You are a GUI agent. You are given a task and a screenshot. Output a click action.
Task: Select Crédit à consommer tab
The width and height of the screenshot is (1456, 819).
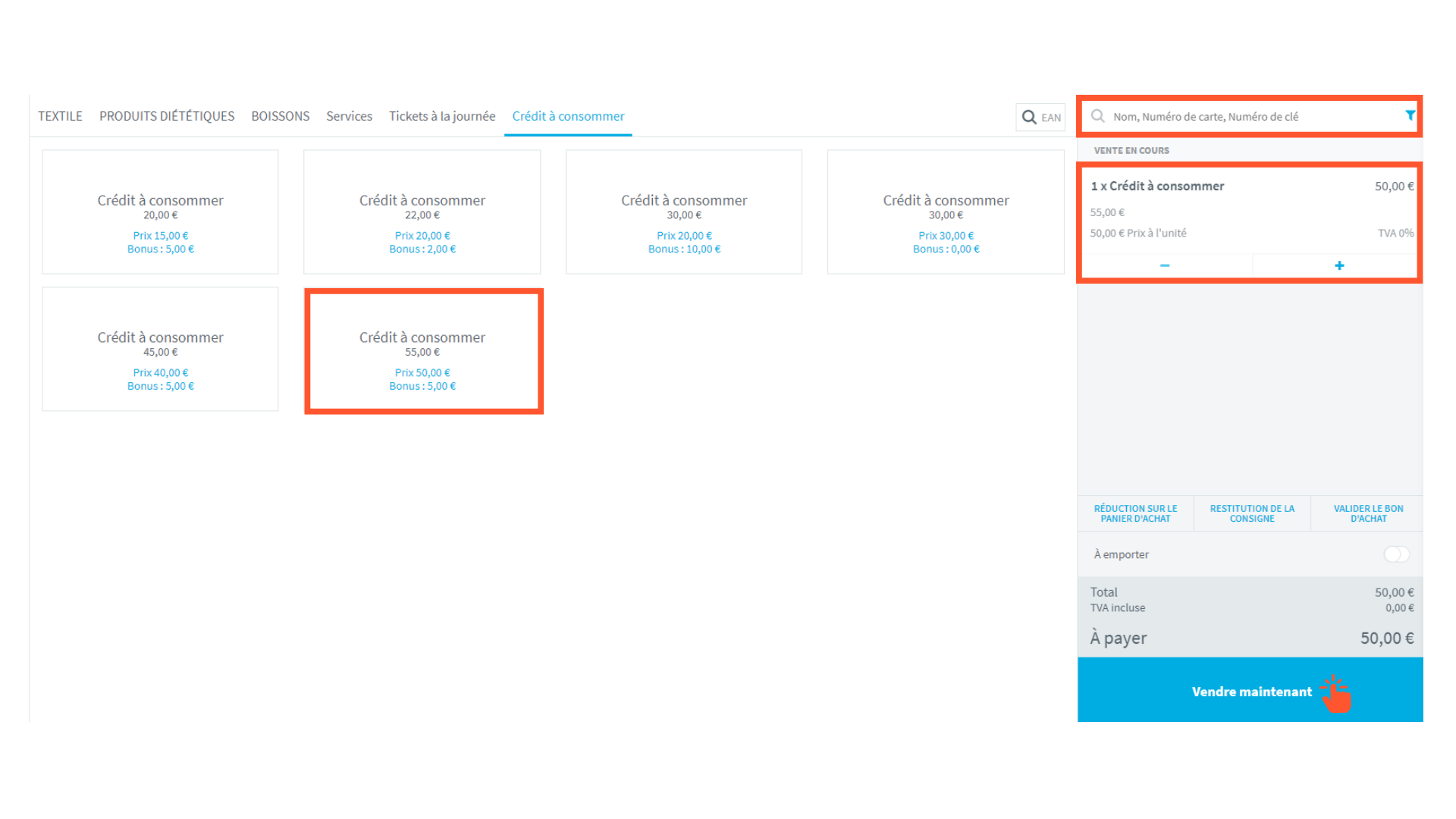[568, 116]
